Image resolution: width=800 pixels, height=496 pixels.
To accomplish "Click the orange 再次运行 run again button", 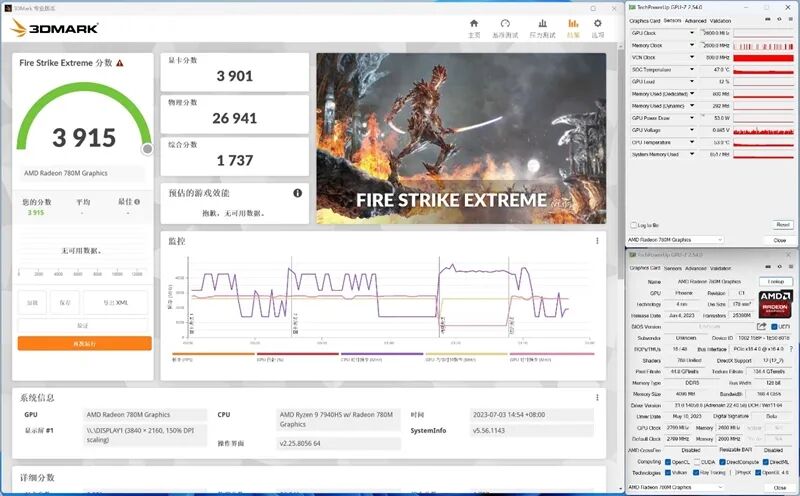I will tap(85, 343).
